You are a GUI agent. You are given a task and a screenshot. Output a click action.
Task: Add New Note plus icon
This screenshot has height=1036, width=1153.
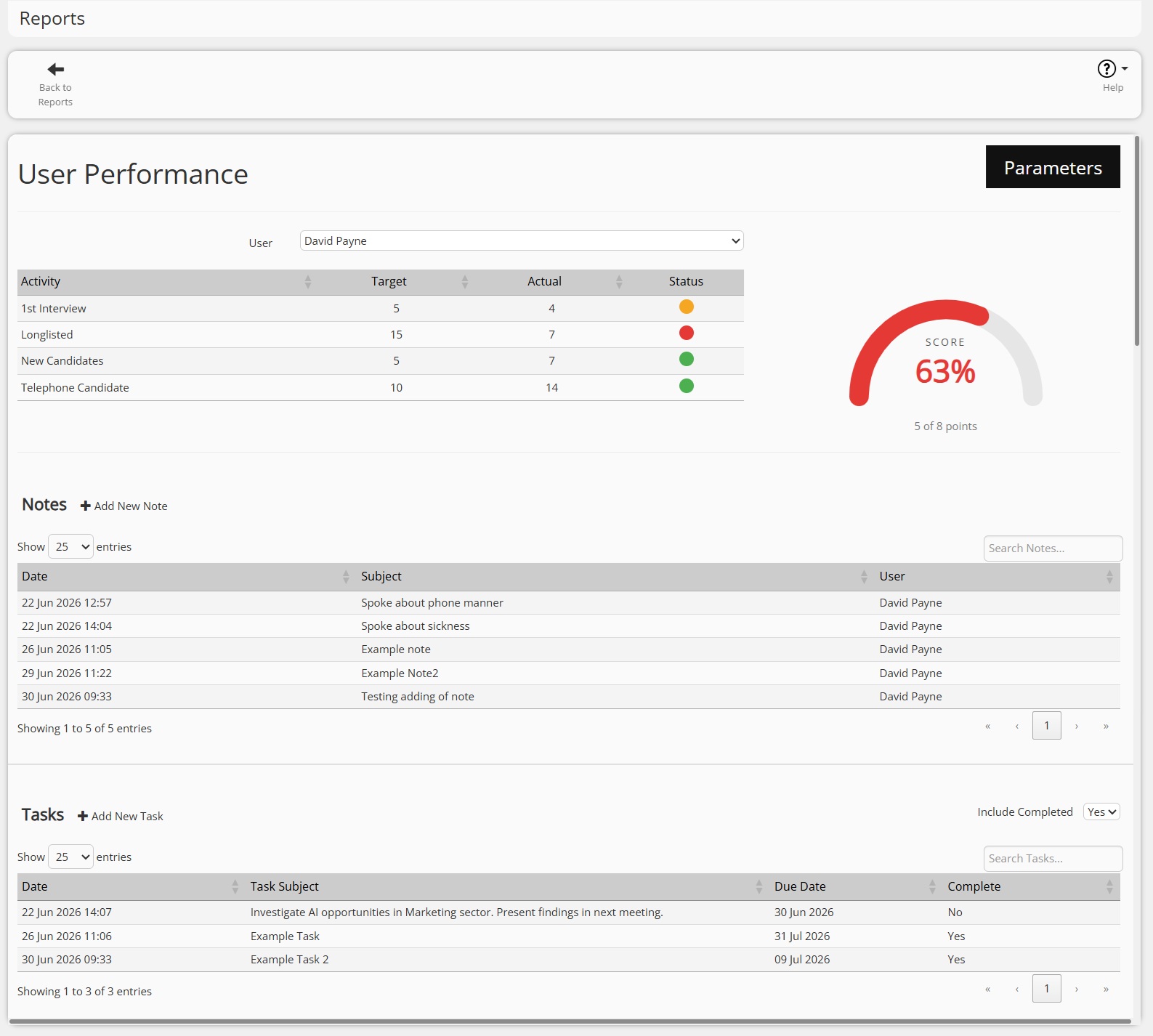(x=85, y=506)
